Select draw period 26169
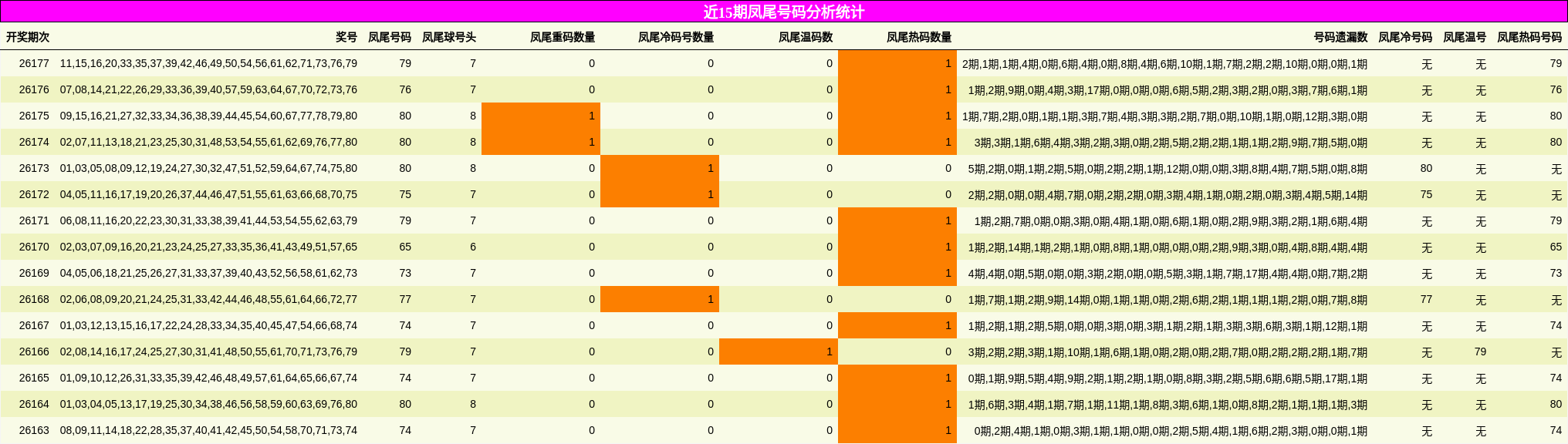Viewport: 1568px width, 444px height. (34, 273)
